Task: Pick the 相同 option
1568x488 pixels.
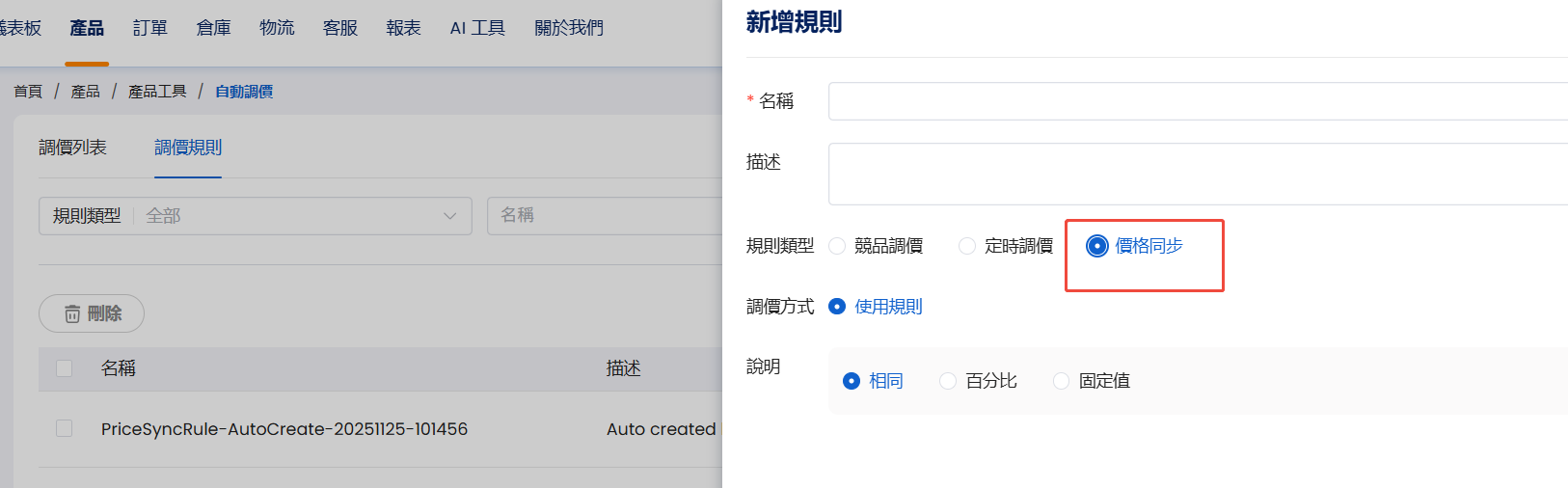Action: pos(852,381)
